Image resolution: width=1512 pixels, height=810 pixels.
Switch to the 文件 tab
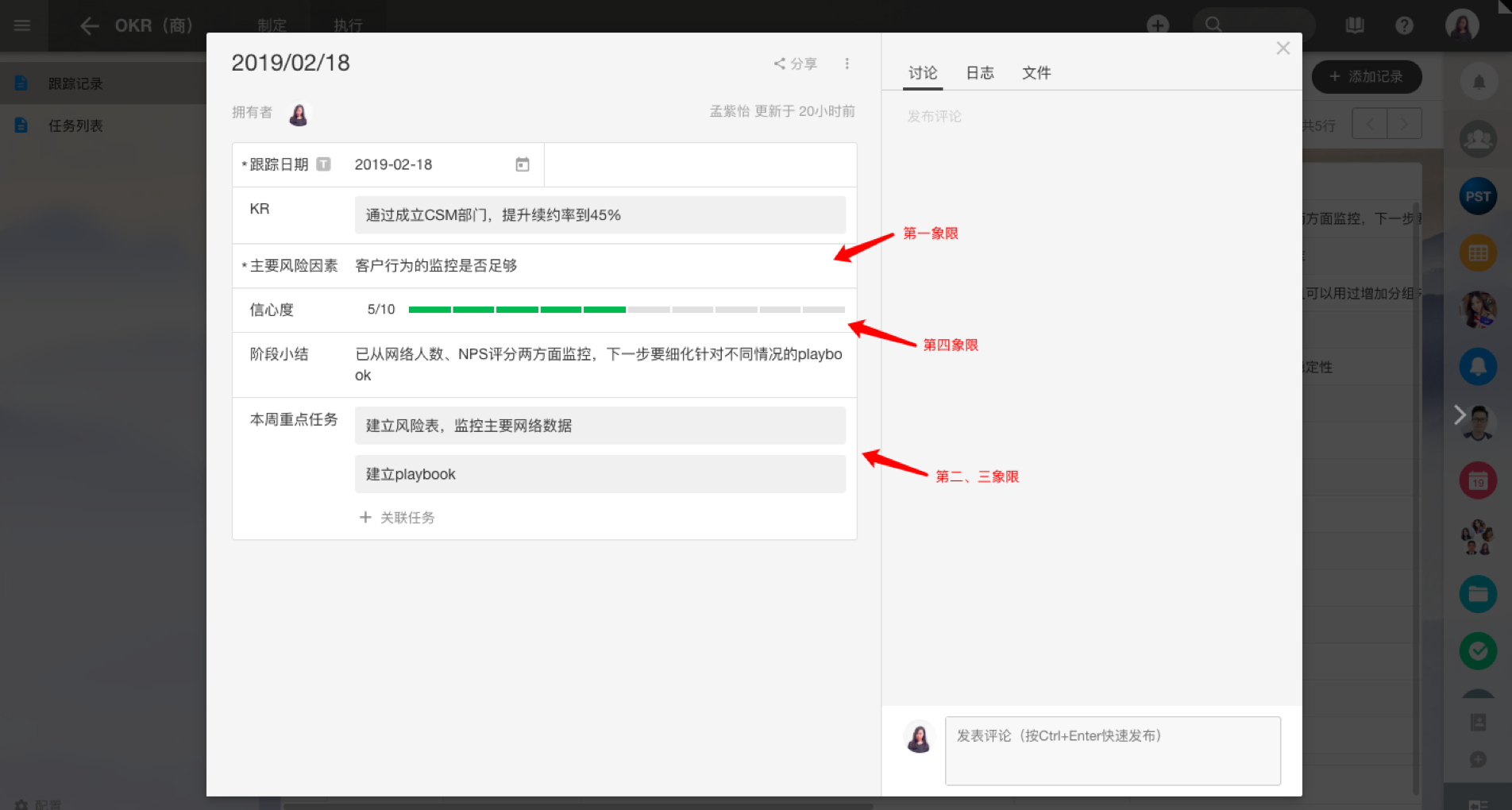click(x=1036, y=73)
